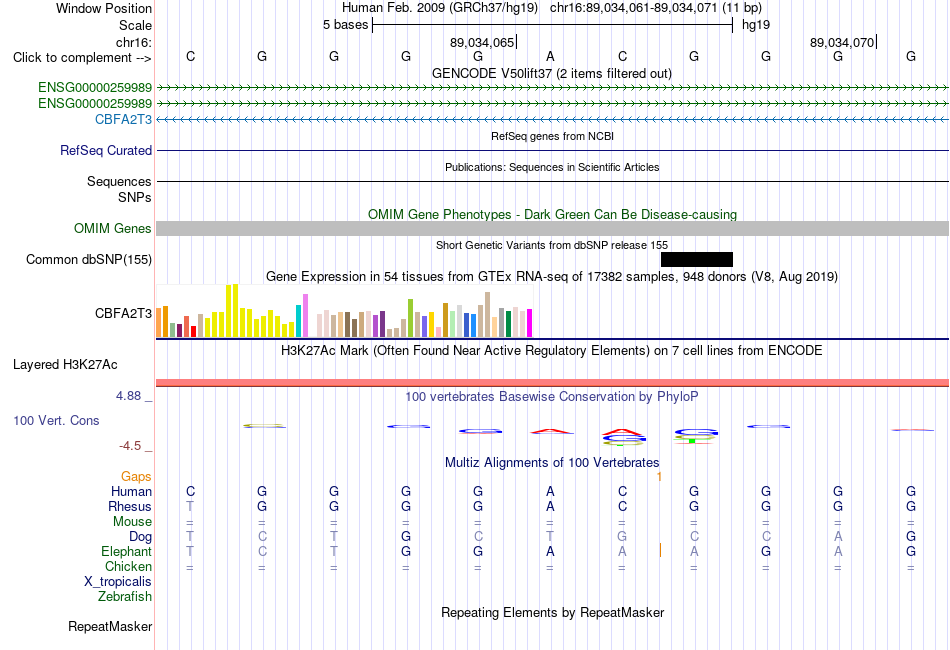Open the GTEx Gene Expression track title
The image size is (950, 650).
pos(551,277)
